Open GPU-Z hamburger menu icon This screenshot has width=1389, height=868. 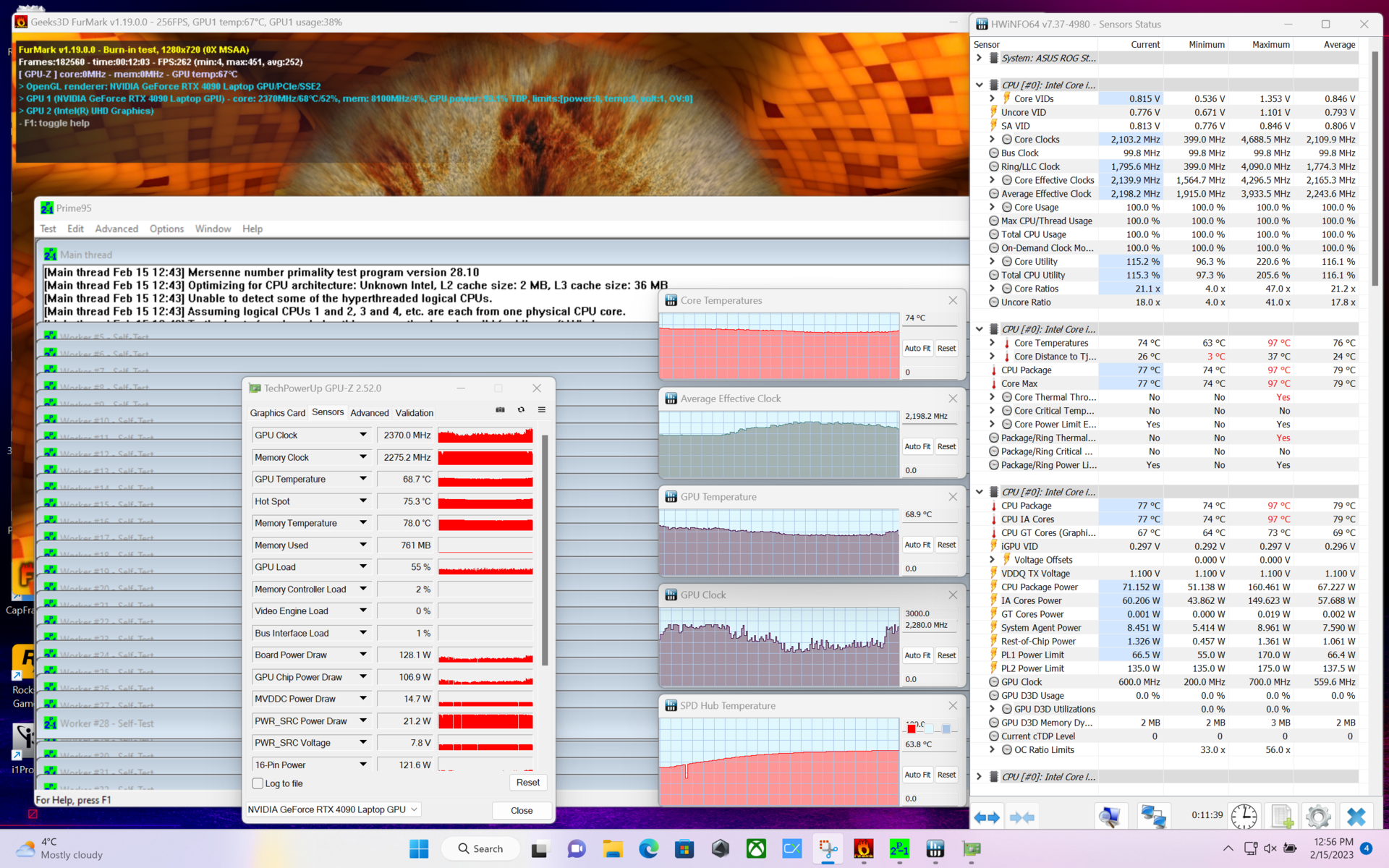[x=541, y=410]
